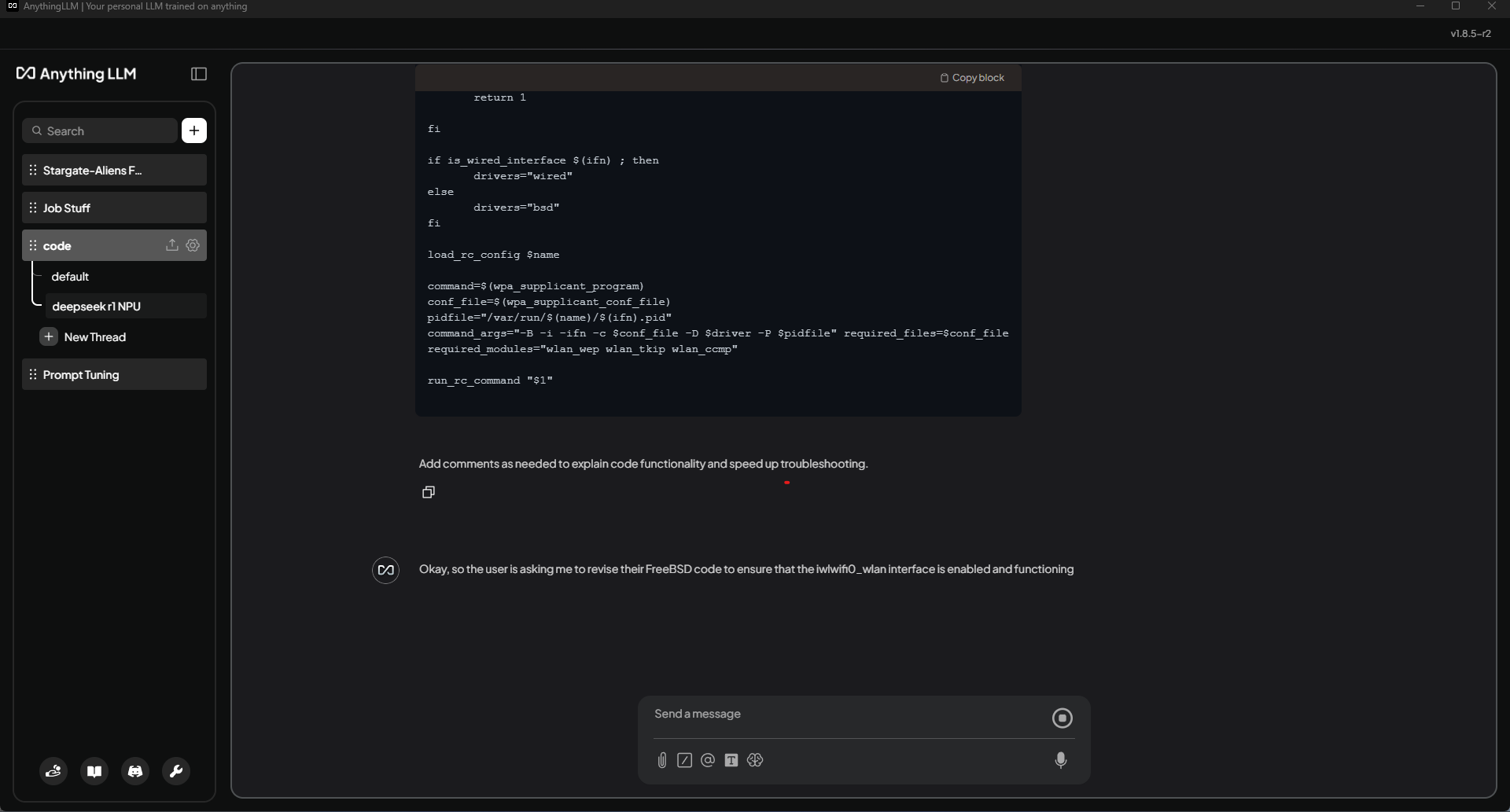1510x812 pixels.
Task: Create a new workspace with plus button
Action: [x=194, y=130]
